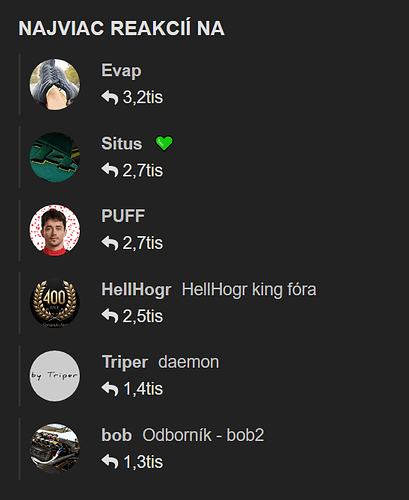Open PUFF's avatar with the red jersey
This screenshot has width=409, height=500.
[55, 230]
